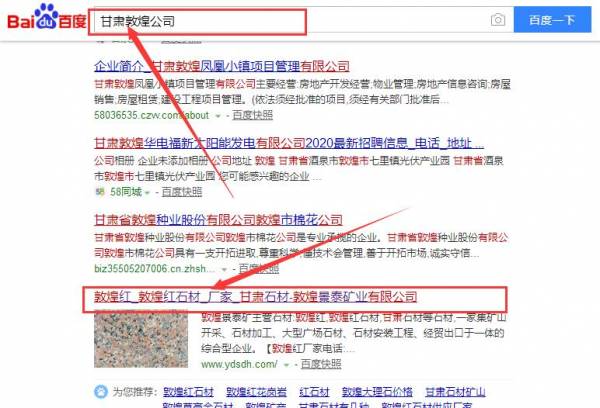The height and width of the screenshot is (408, 600).
Task: Open 百度快照 for 58同城 result
Action: coord(182,191)
